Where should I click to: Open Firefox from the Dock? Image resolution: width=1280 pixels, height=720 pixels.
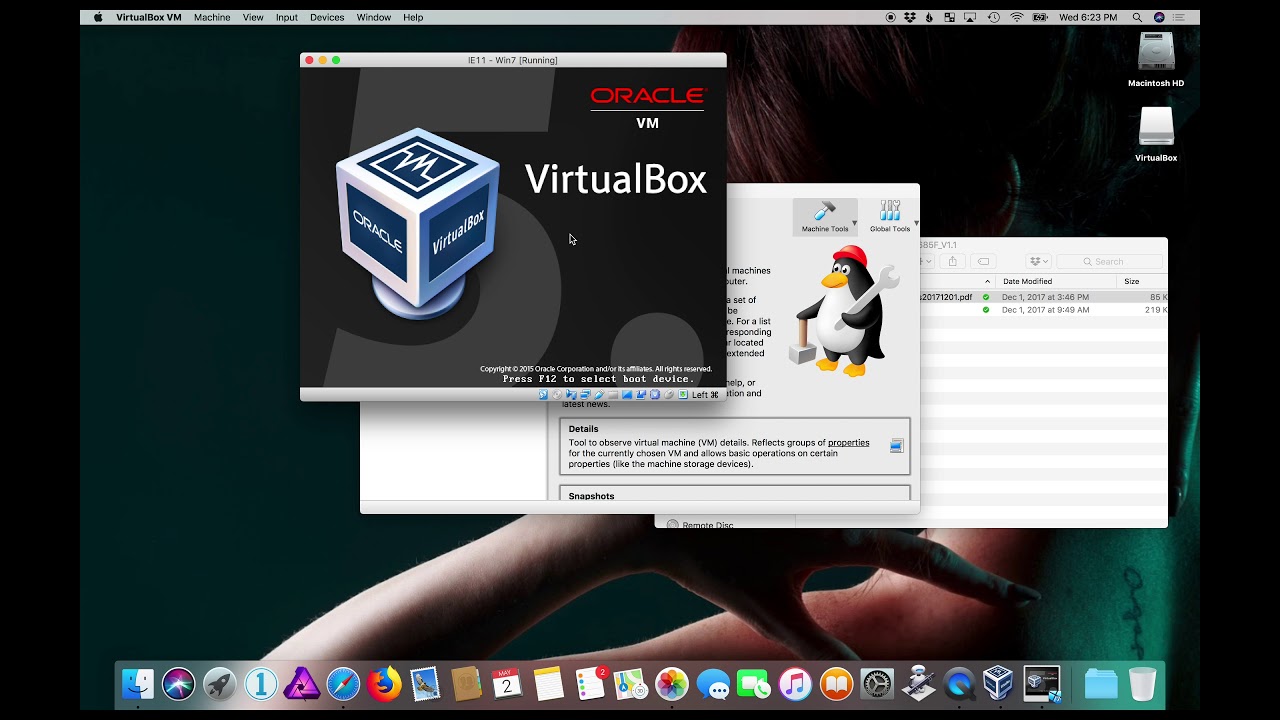(383, 684)
